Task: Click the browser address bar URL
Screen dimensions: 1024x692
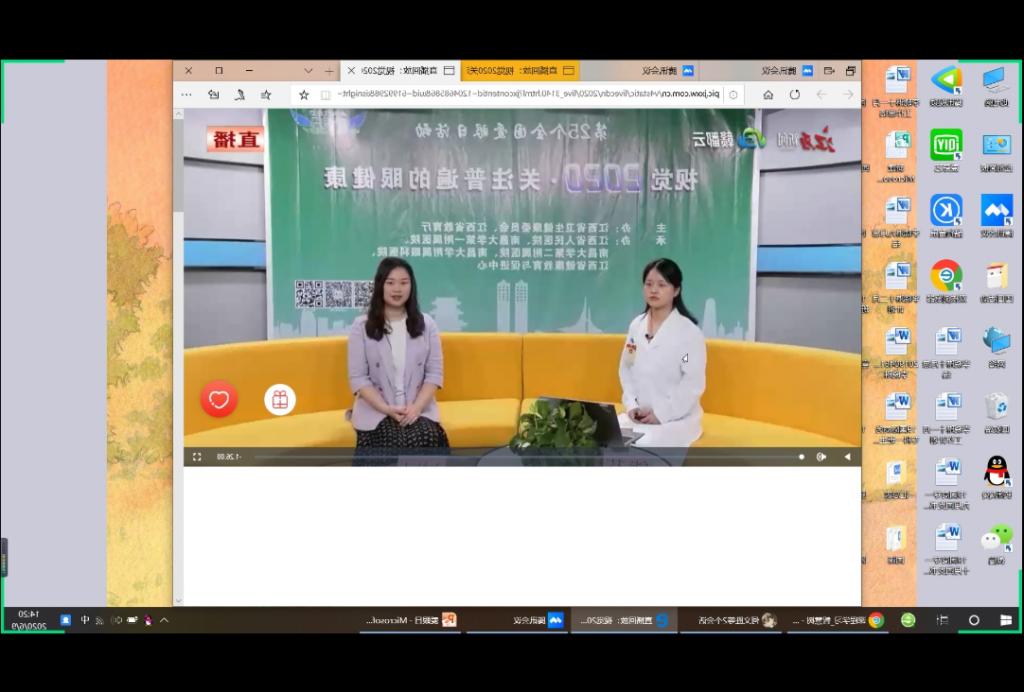Action: [x=530, y=94]
